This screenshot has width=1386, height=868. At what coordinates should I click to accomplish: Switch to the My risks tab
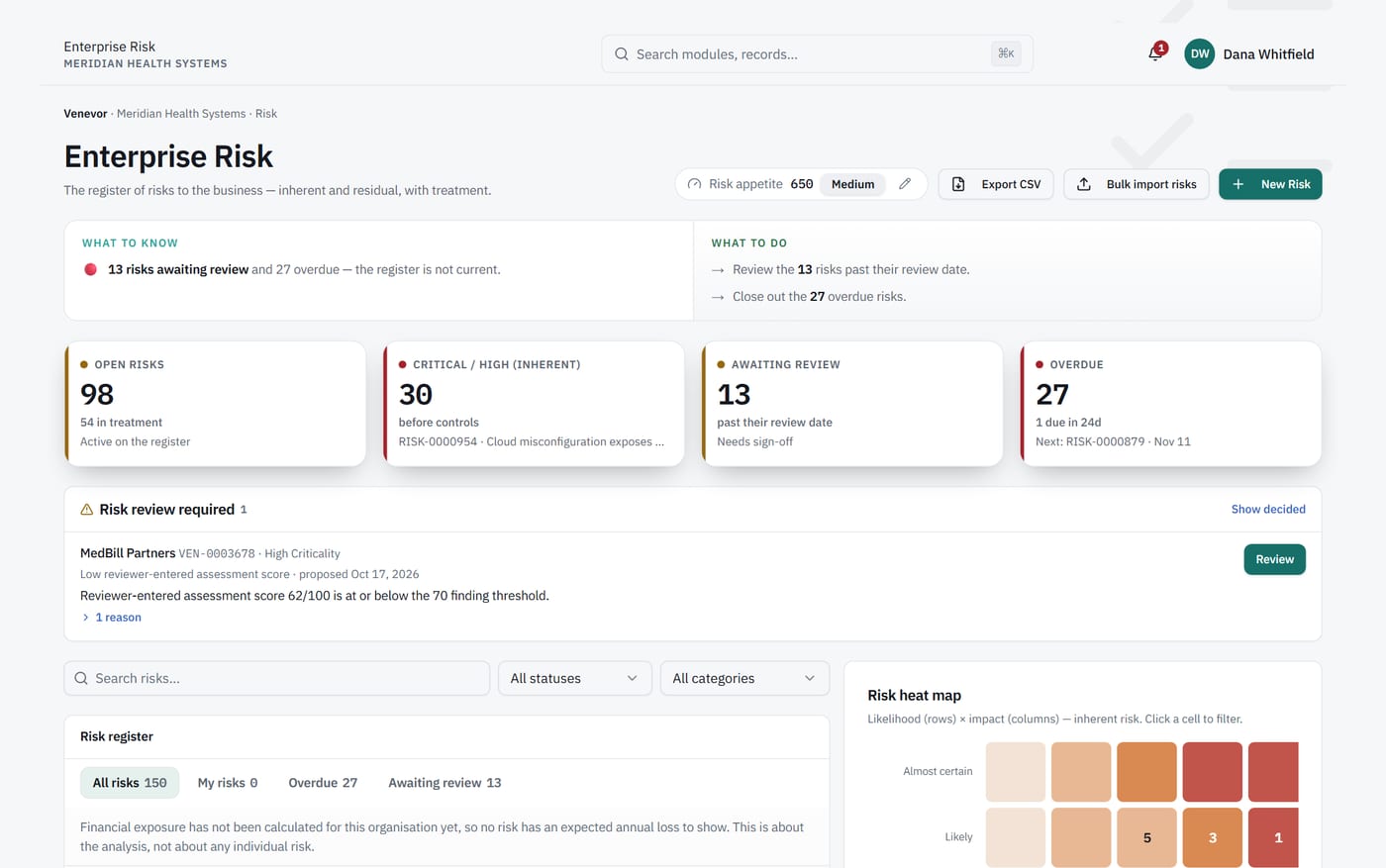tap(228, 783)
